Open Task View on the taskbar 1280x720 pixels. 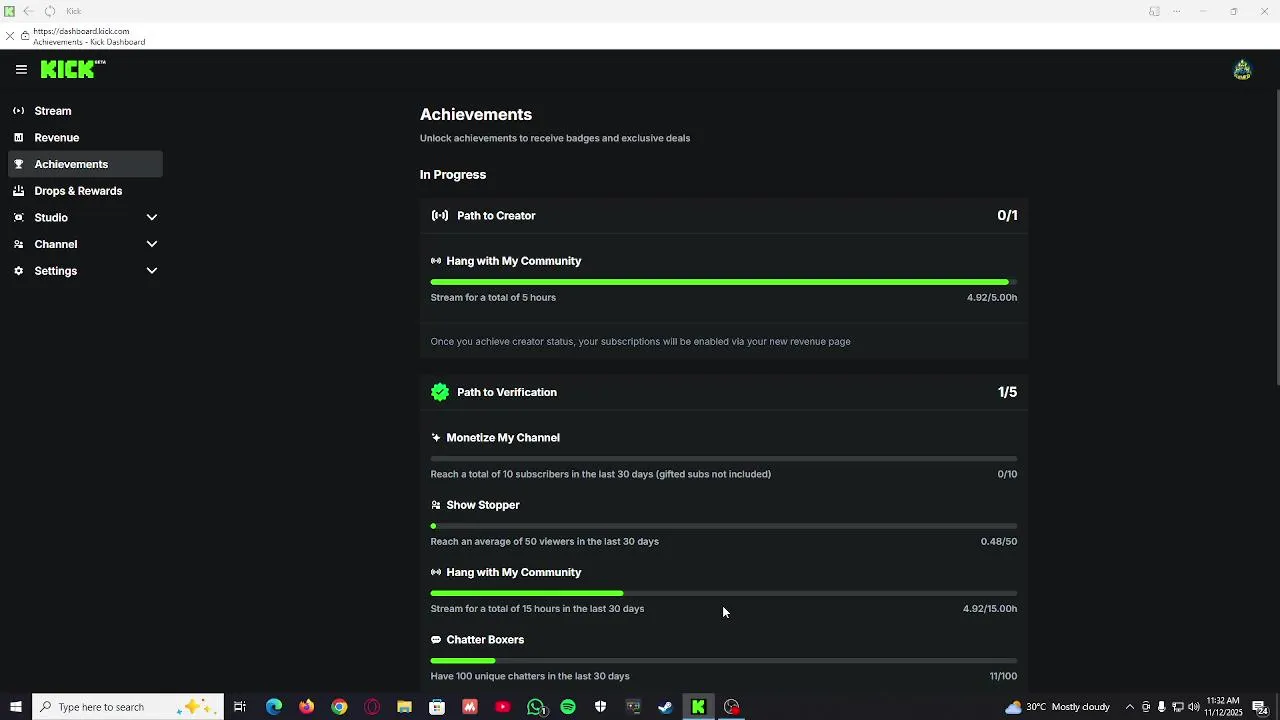tap(240, 707)
